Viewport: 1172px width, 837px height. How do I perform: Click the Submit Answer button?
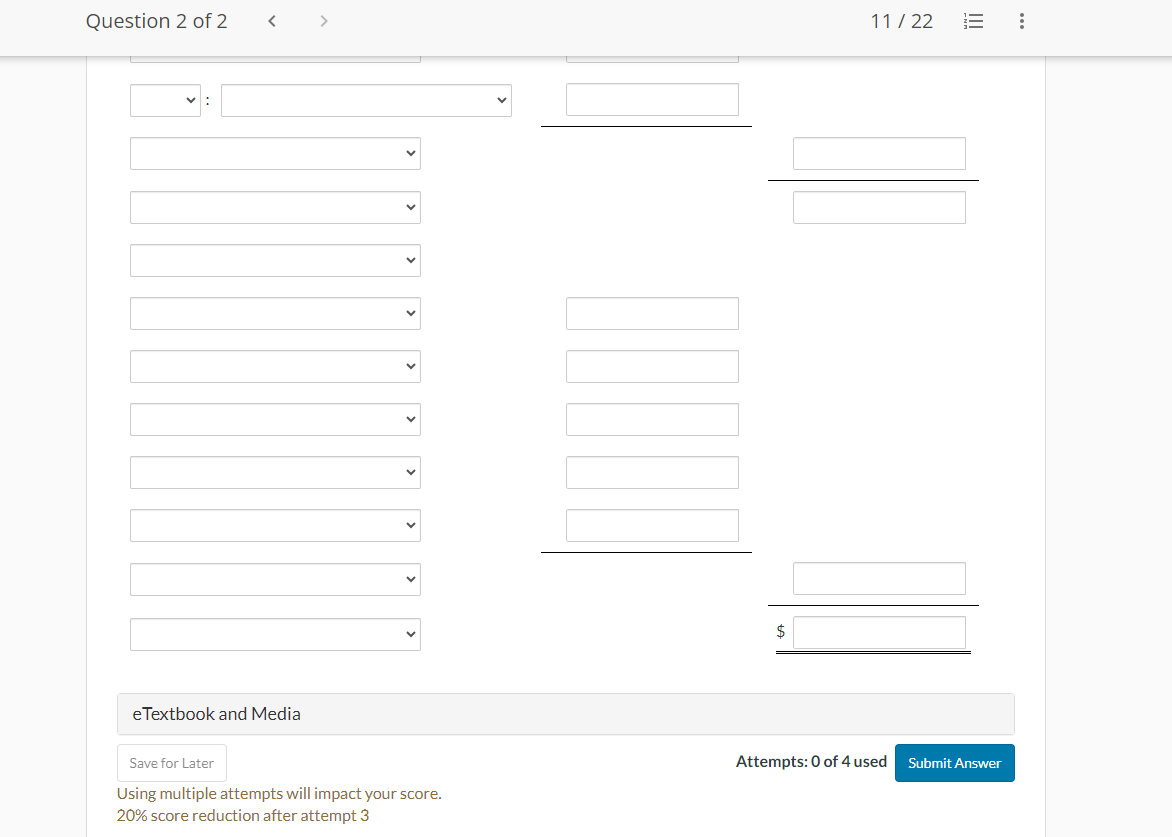[x=954, y=763]
